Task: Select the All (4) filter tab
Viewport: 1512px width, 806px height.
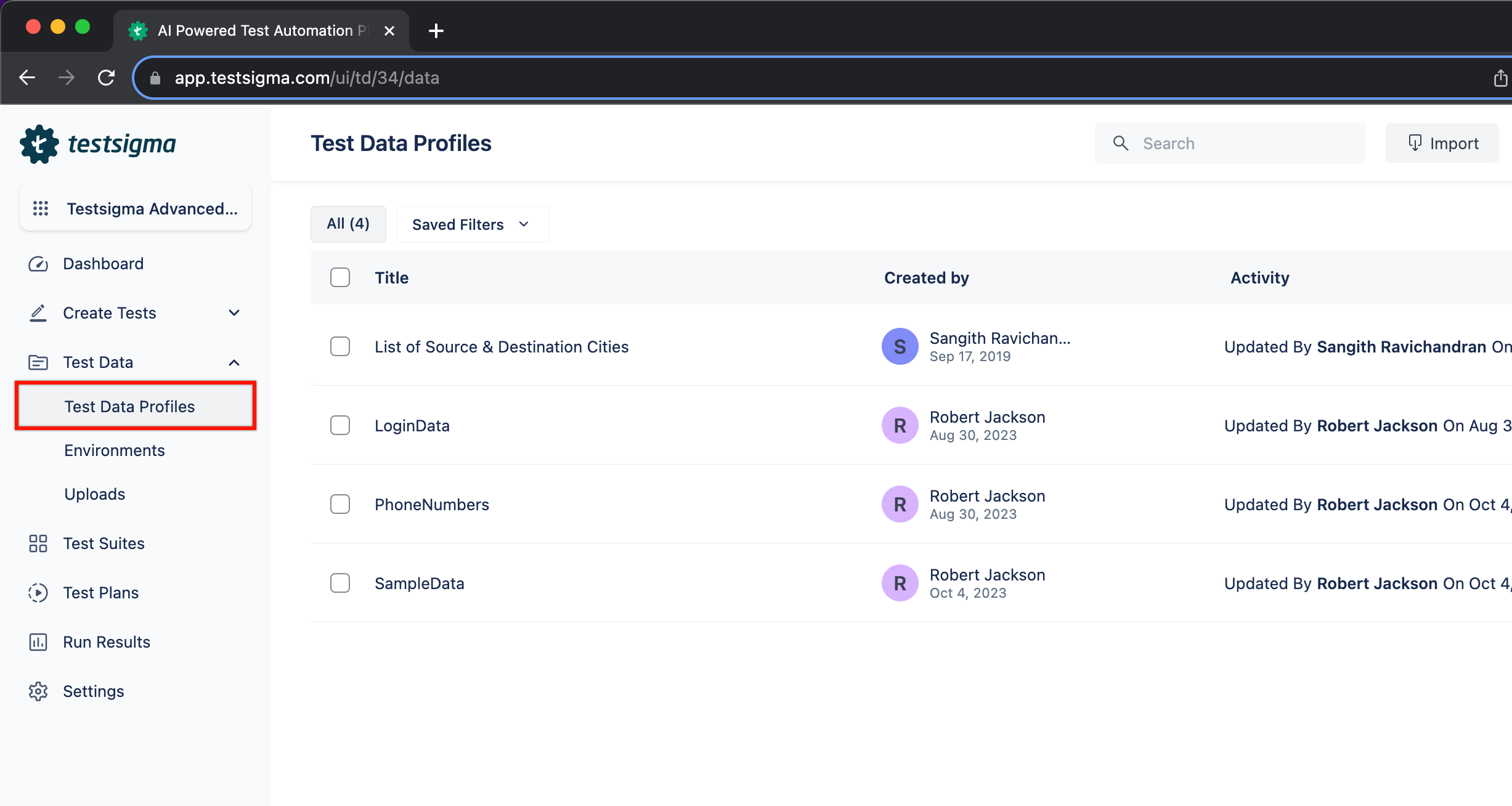Action: click(348, 224)
